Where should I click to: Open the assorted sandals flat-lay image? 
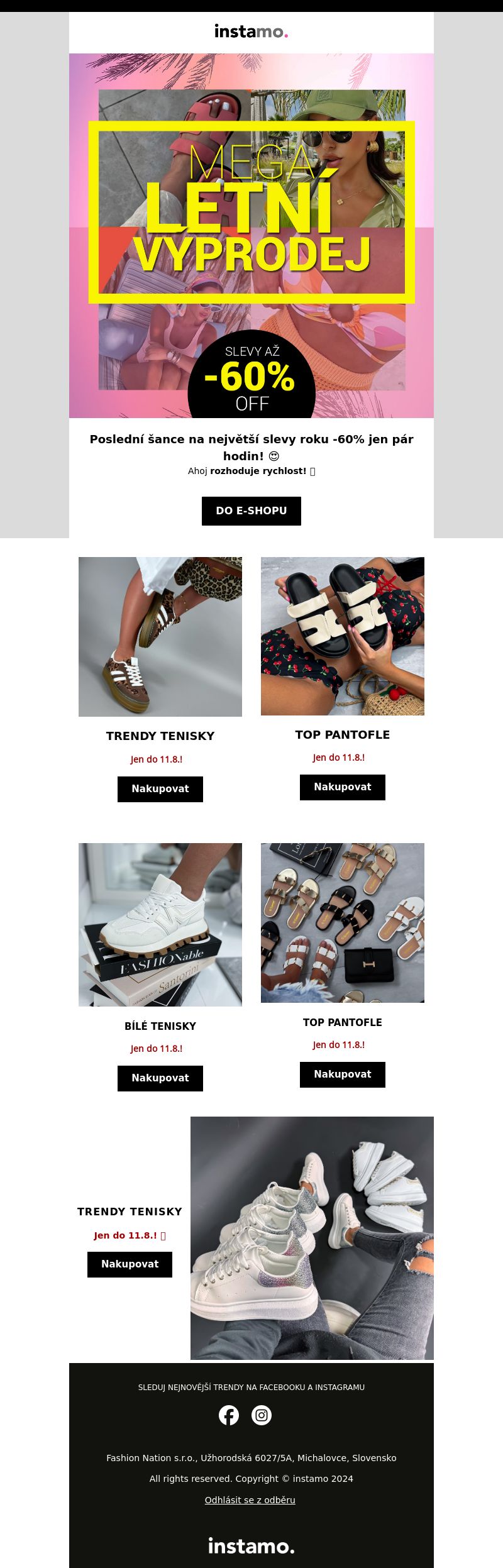coord(343,923)
